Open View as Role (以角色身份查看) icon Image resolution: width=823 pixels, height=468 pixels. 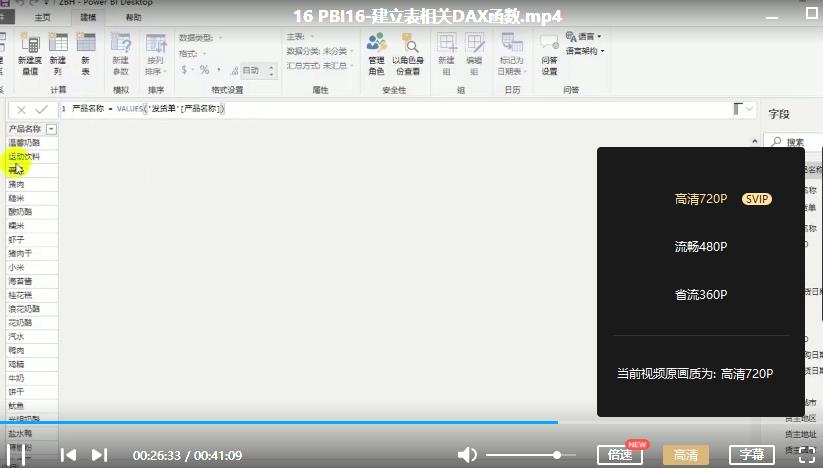coord(408,45)
